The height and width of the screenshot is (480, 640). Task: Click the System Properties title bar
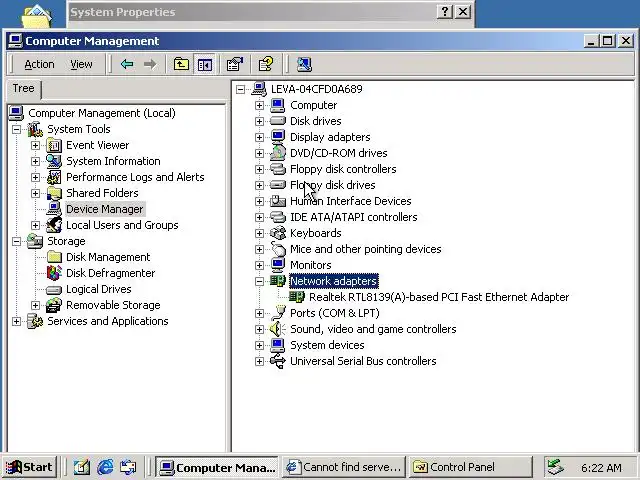coord(270,12)
